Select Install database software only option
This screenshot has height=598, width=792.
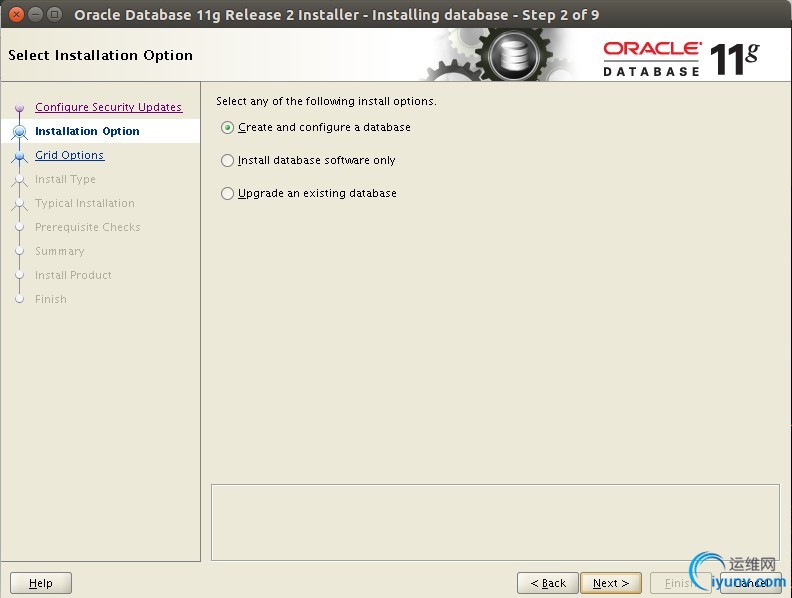click(x=227, y=161)
